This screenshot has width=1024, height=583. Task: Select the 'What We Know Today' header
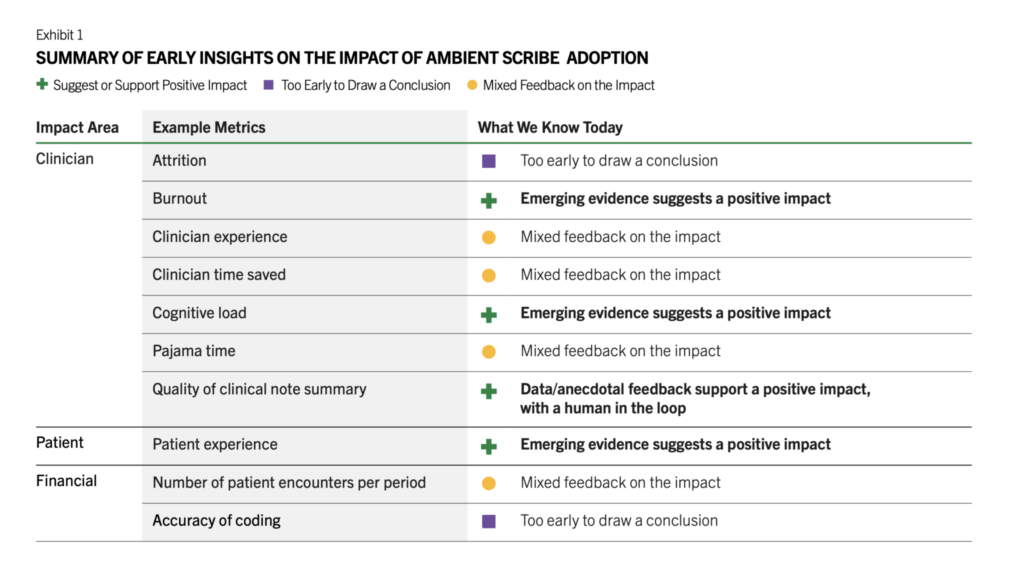(x=550, y=128)
